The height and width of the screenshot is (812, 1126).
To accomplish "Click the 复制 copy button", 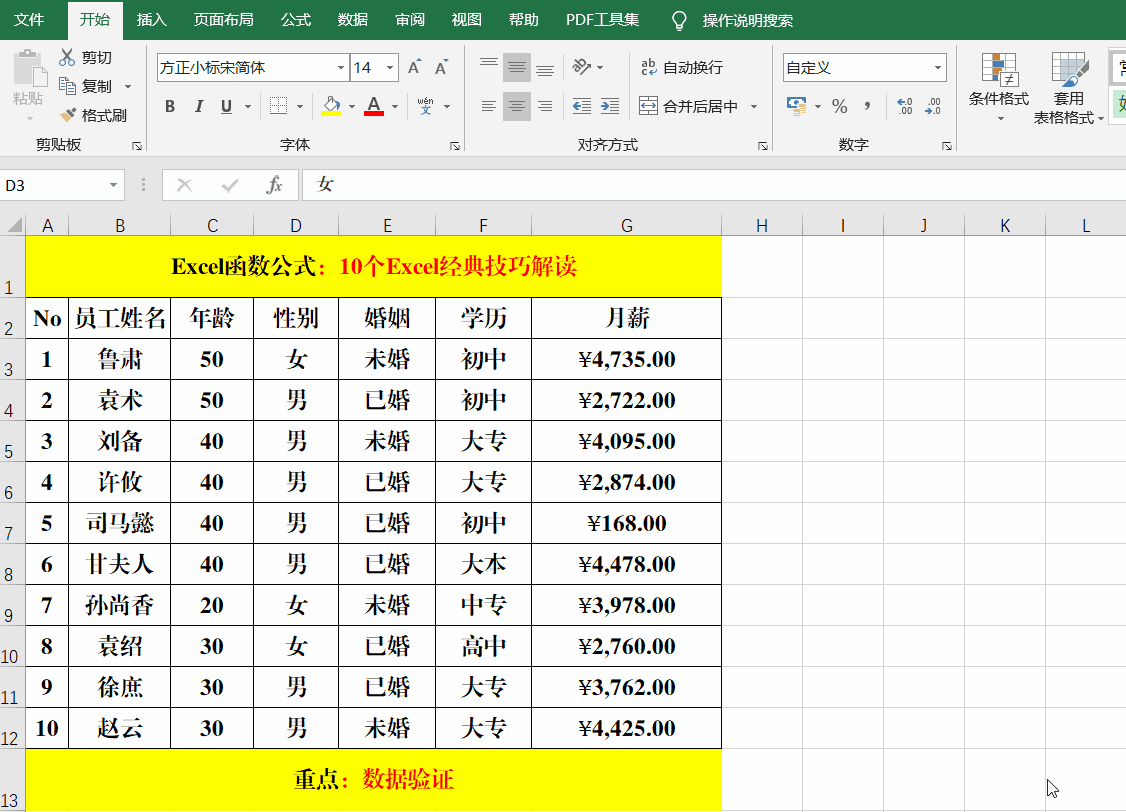I will tap(86, 86).
